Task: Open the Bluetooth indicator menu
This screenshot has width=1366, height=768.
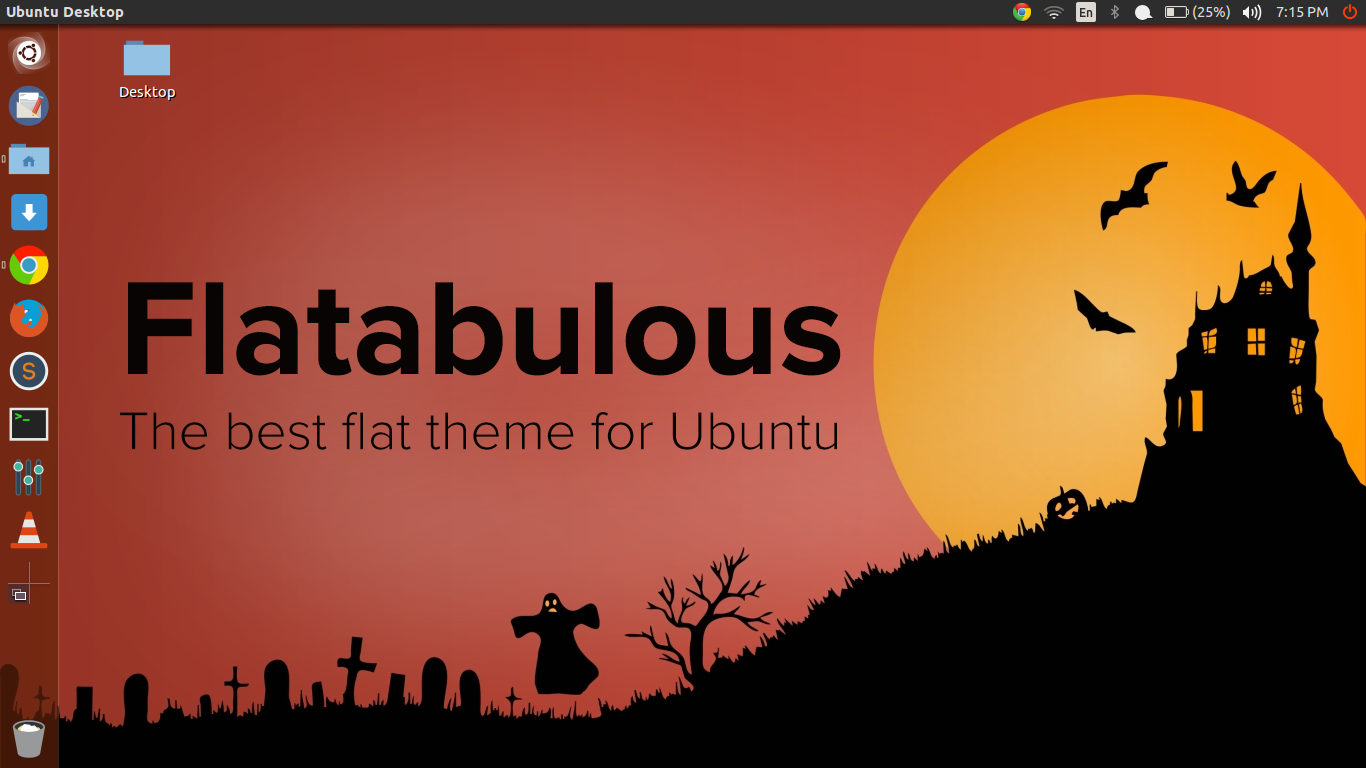Action: (1115, 12)
